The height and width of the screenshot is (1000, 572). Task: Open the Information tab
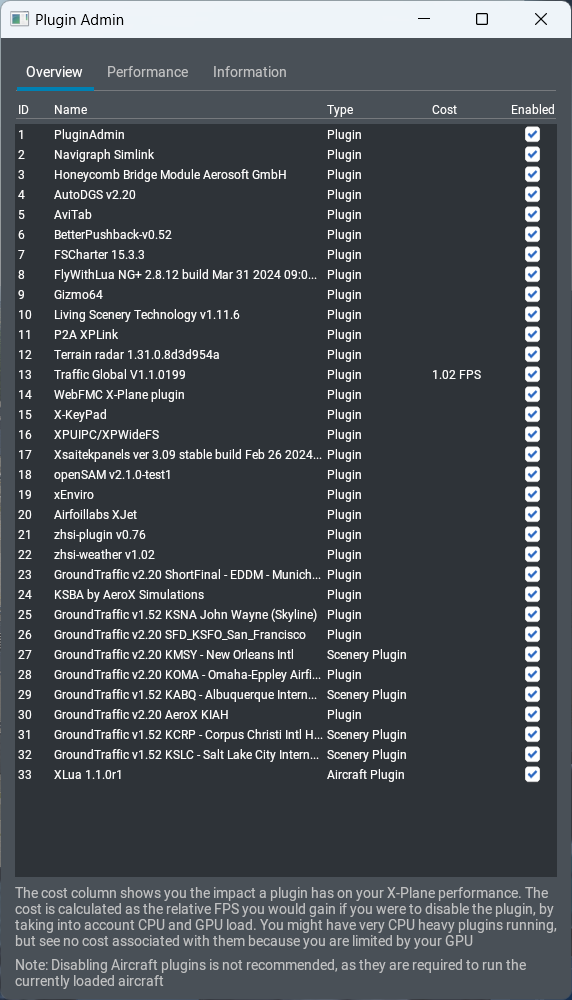(x=249, y=72)
